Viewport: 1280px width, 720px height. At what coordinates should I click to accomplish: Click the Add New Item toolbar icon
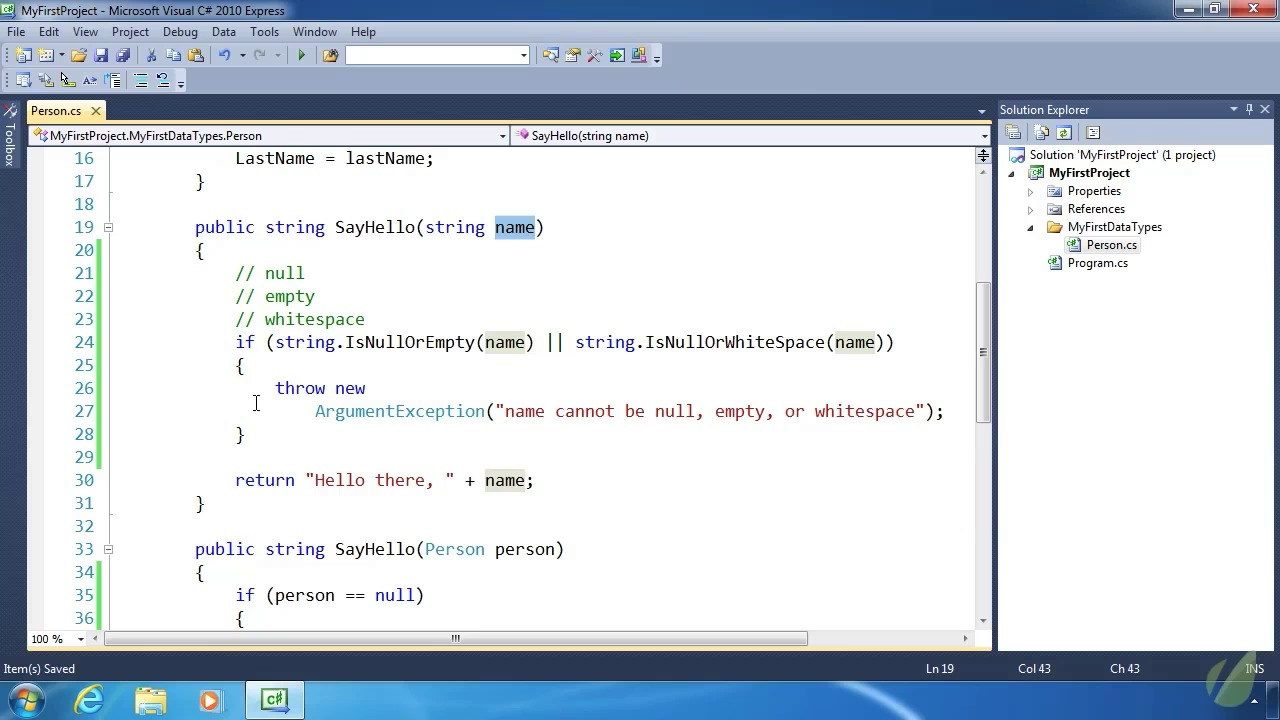pos(45,56)
